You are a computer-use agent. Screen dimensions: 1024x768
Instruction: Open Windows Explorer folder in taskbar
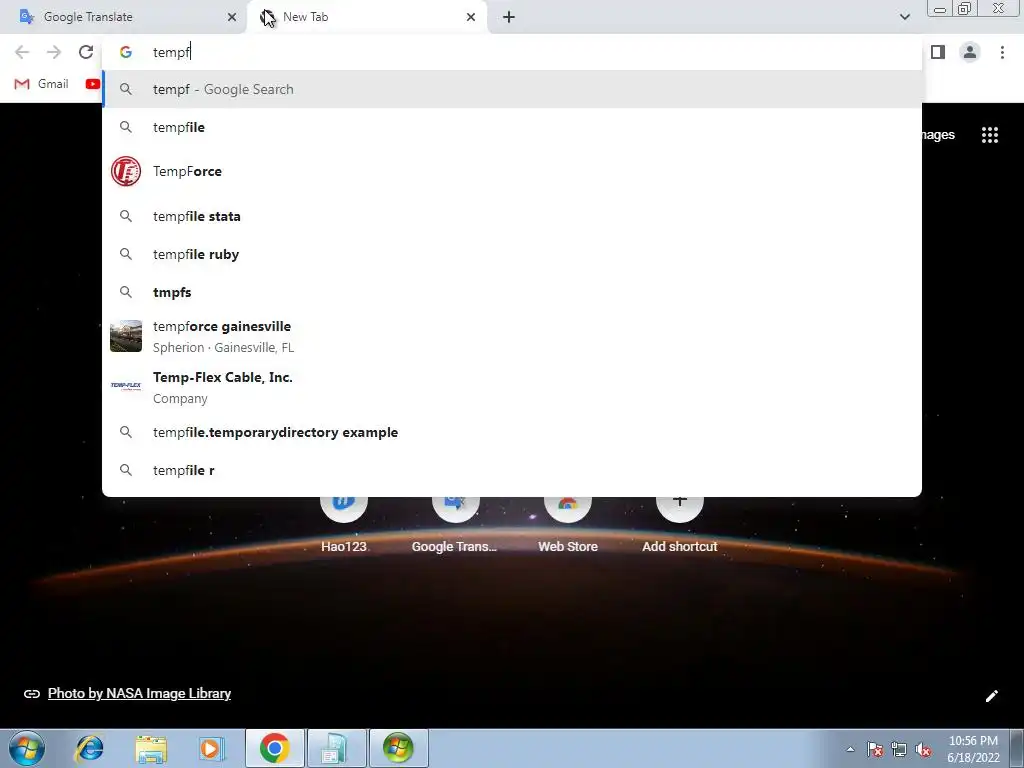(151, 748)
